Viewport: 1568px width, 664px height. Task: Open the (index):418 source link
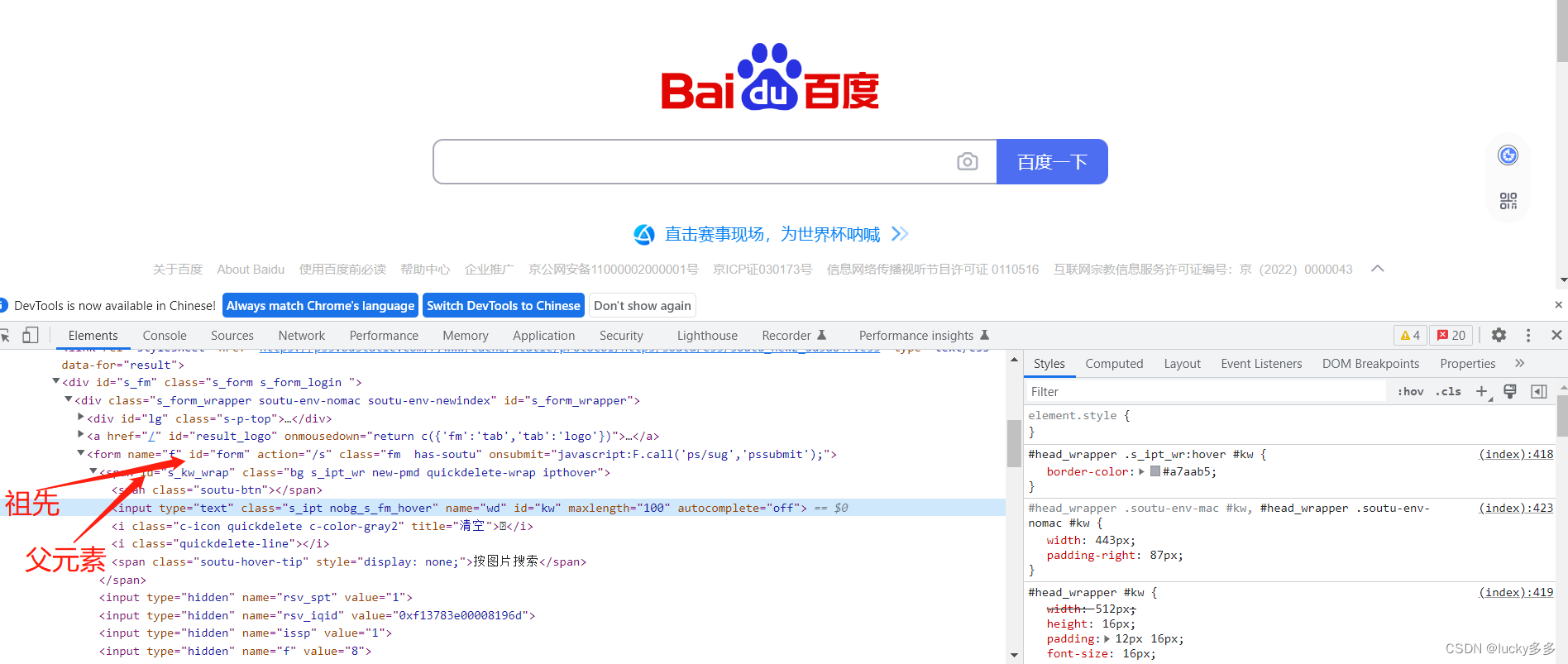pos(1516,454)
